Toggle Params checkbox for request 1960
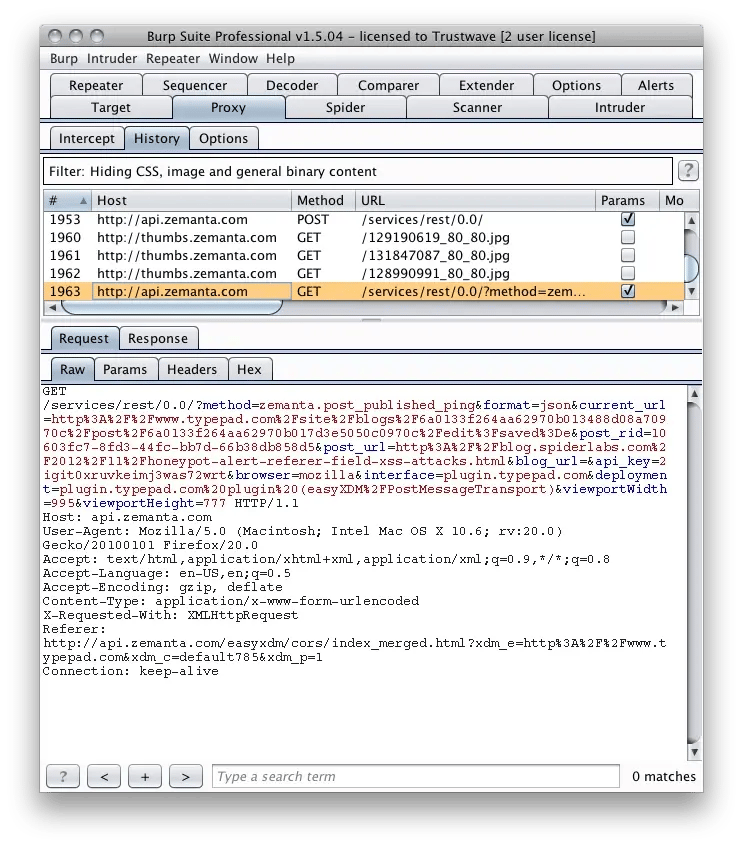This screenshot has width=743, height=847. (628, 237)
